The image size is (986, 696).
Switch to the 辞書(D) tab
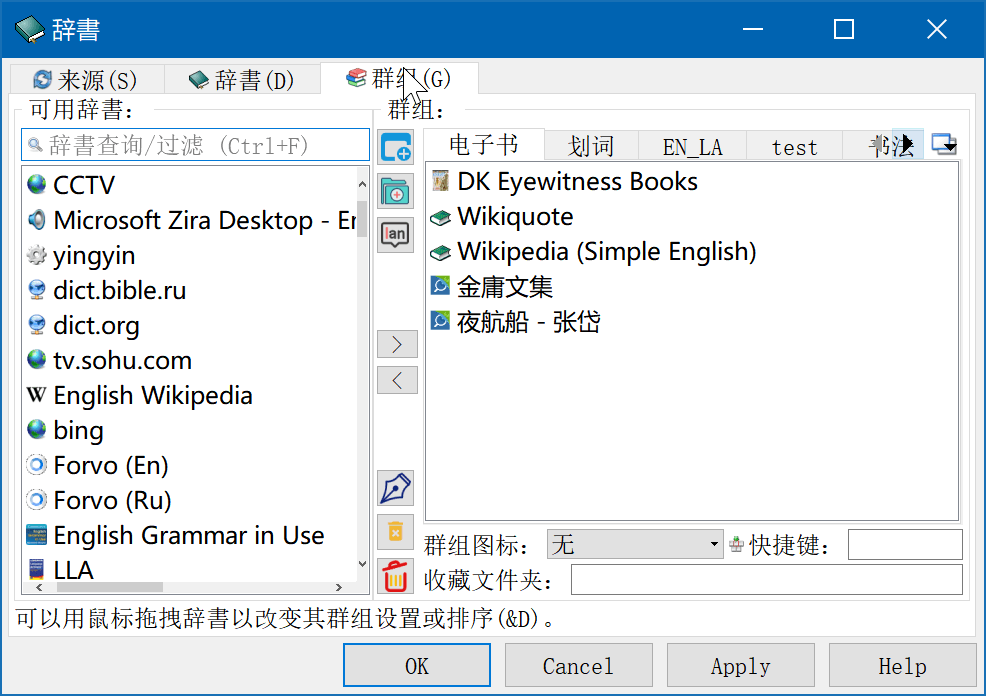coord(242,80)
